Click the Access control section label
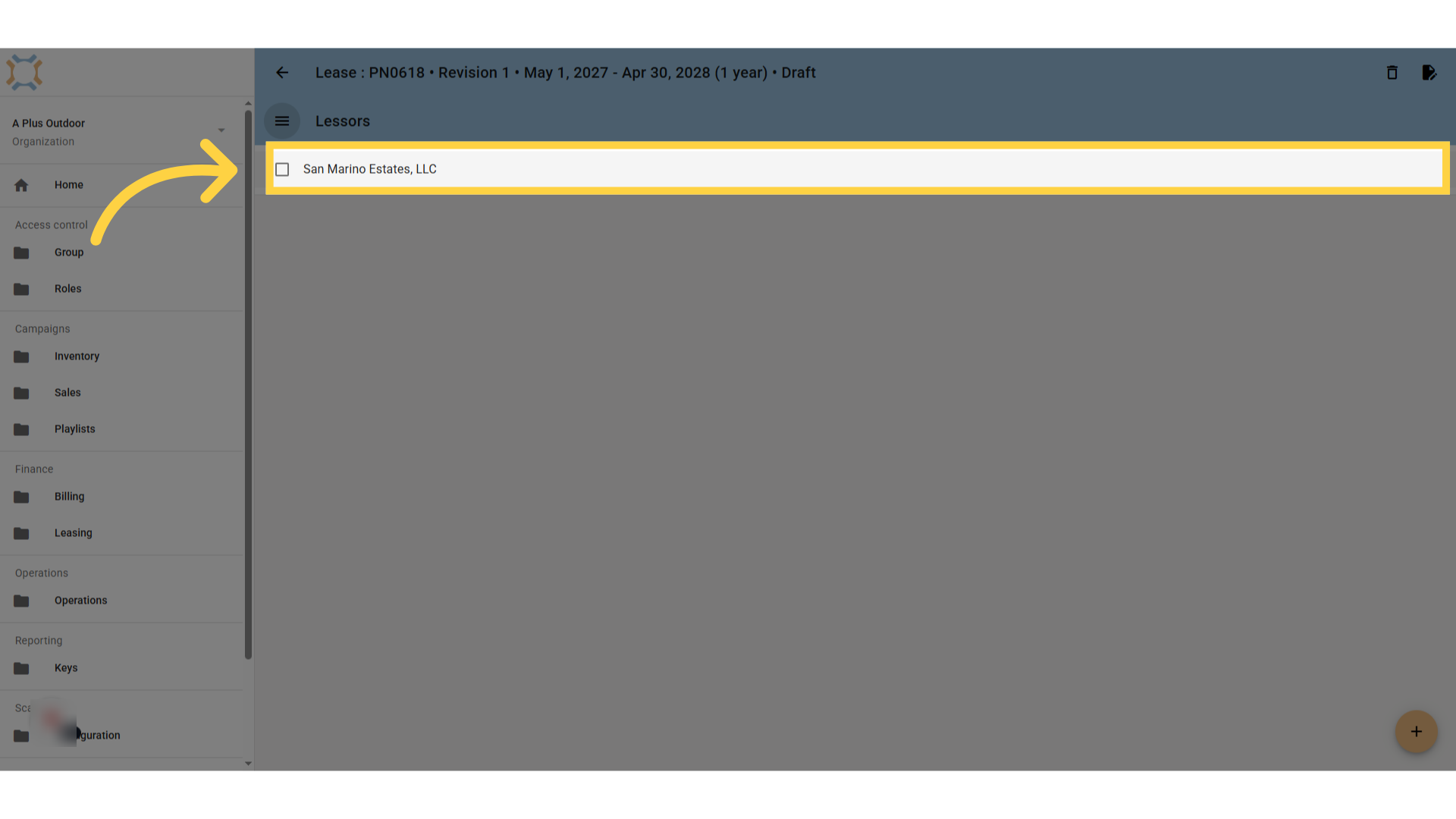Image resolution: width=1456 pixels, height=819 pixels. click(x=52, y=225)
